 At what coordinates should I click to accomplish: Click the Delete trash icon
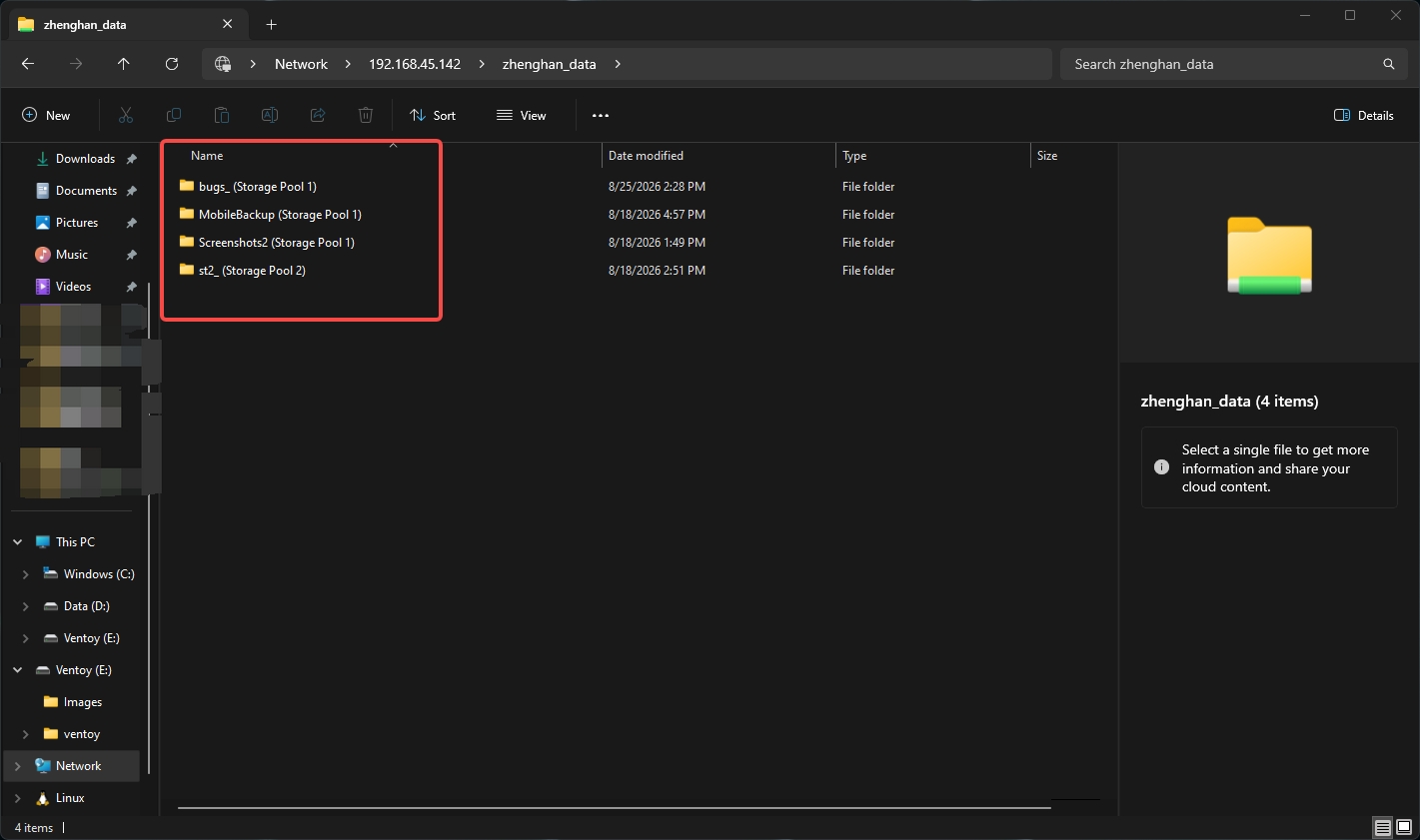366,116
